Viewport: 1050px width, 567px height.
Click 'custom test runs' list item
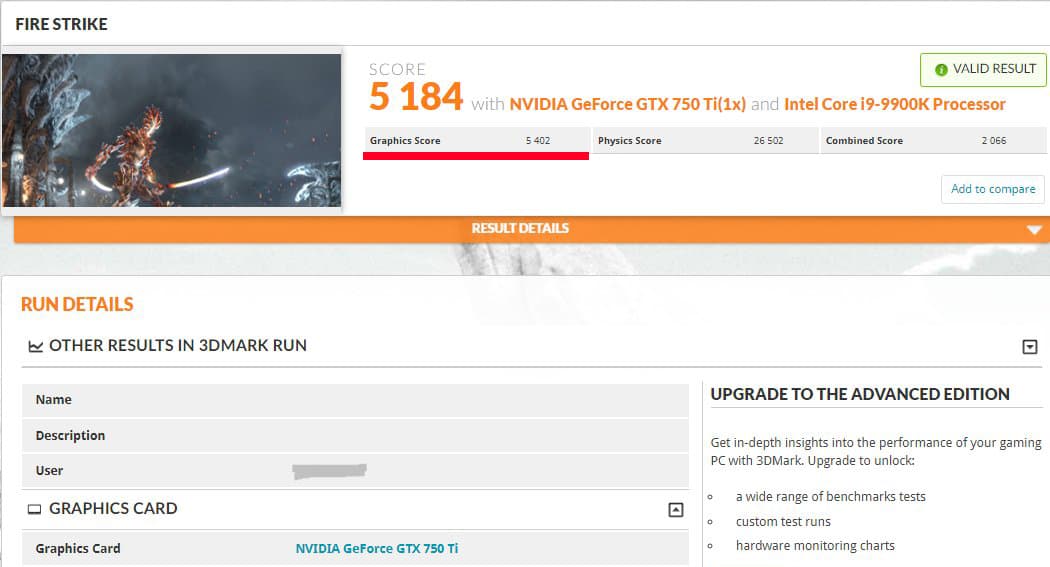783,521
